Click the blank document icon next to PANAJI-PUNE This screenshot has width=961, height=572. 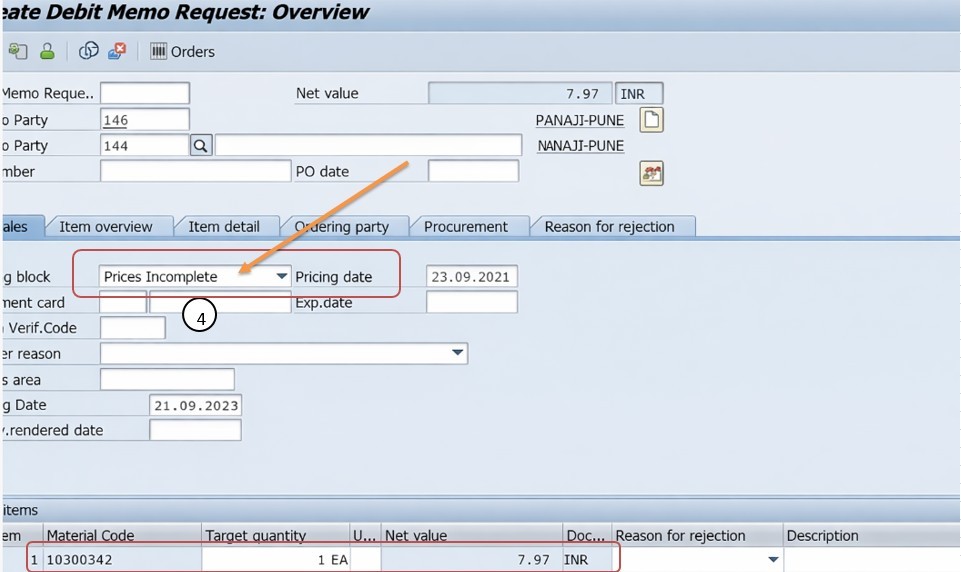click(x=651, y=120)
